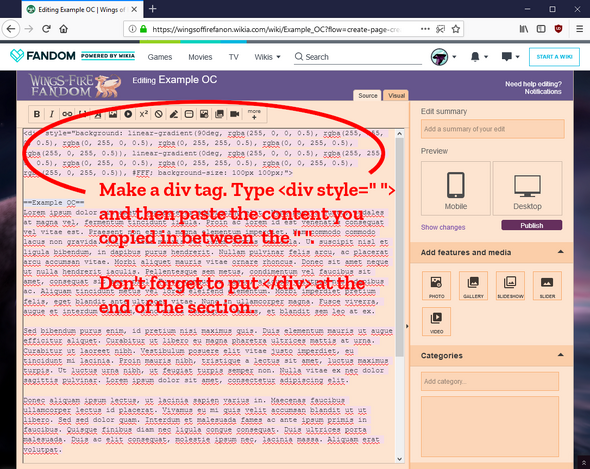The height and width of the screenshot is (469, 590).
Task: Open the Show changes link
Action: [443, 227]
